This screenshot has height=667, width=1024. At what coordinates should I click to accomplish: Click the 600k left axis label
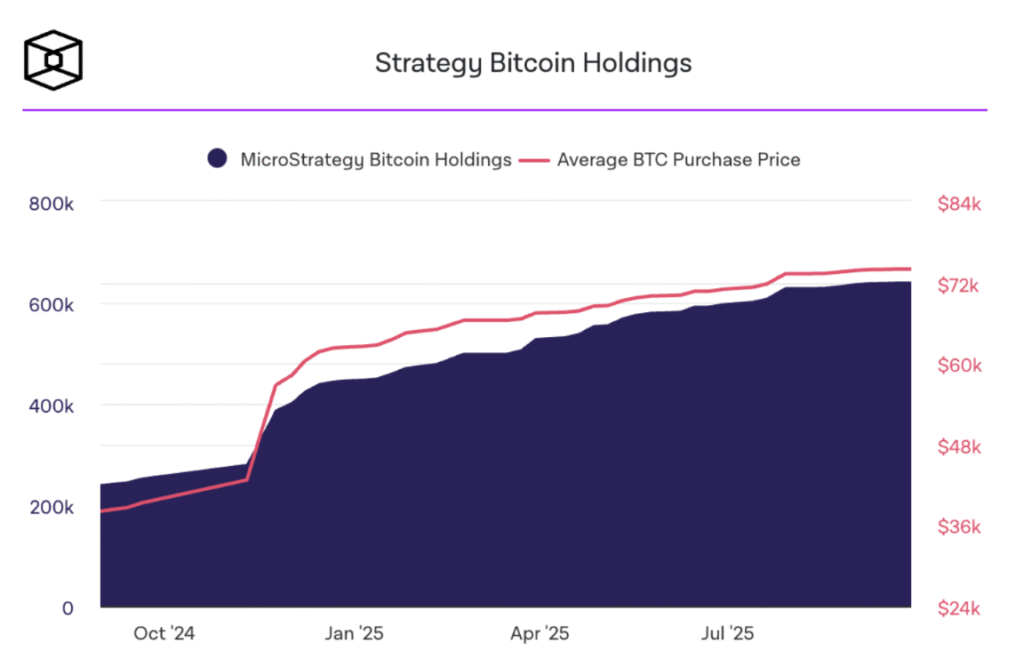(51, 305)
